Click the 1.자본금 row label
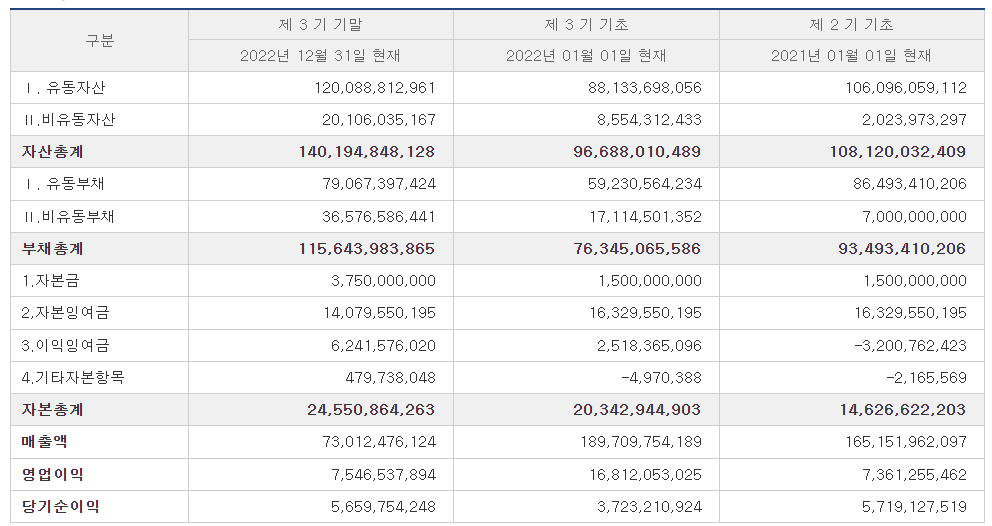Viewport: 992px width, 526px height. pos(51,281)
